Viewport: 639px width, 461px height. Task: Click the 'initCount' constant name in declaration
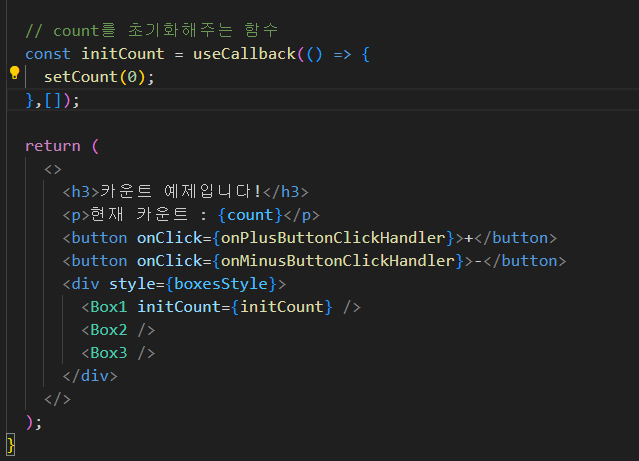pos(123,54)
